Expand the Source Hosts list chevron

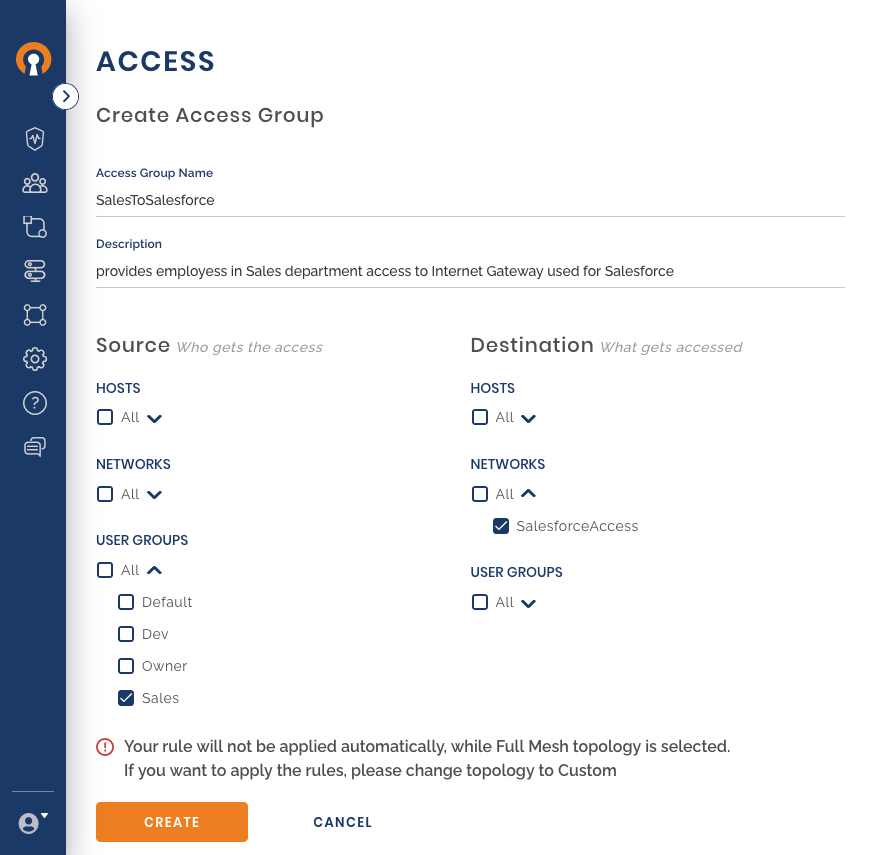(155, 419)
